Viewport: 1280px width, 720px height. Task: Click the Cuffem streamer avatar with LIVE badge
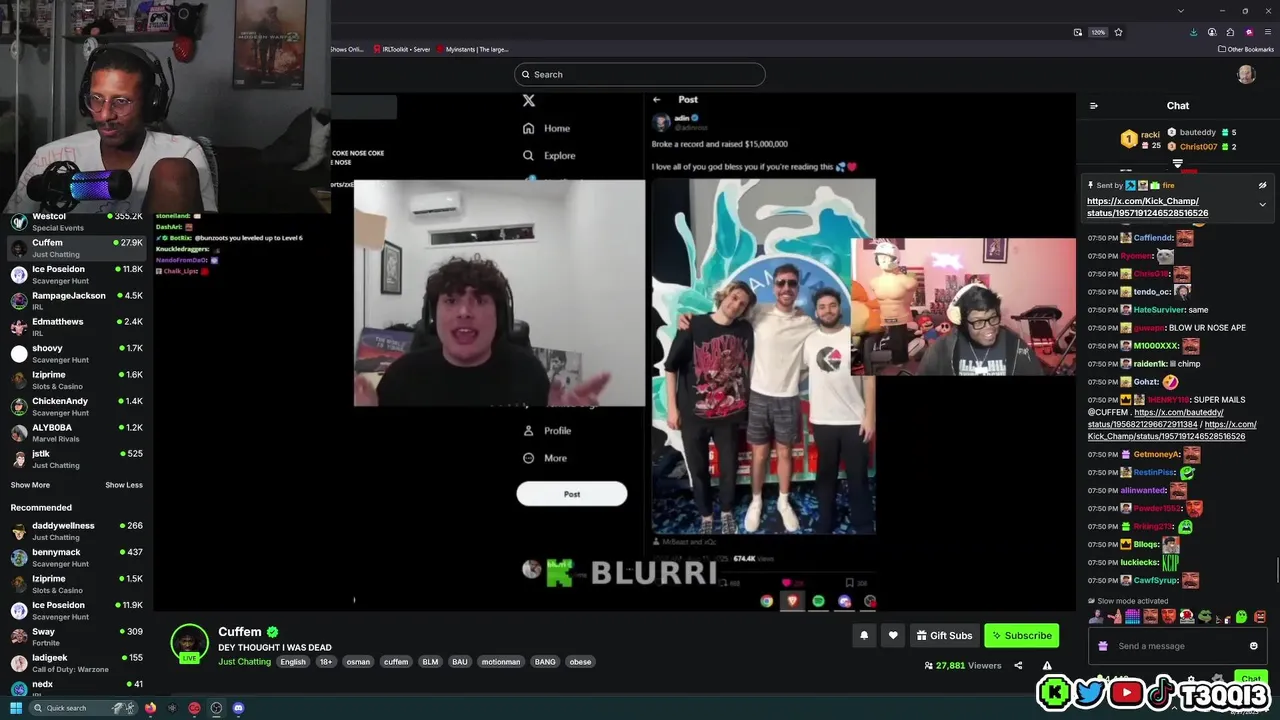(189, 643)
